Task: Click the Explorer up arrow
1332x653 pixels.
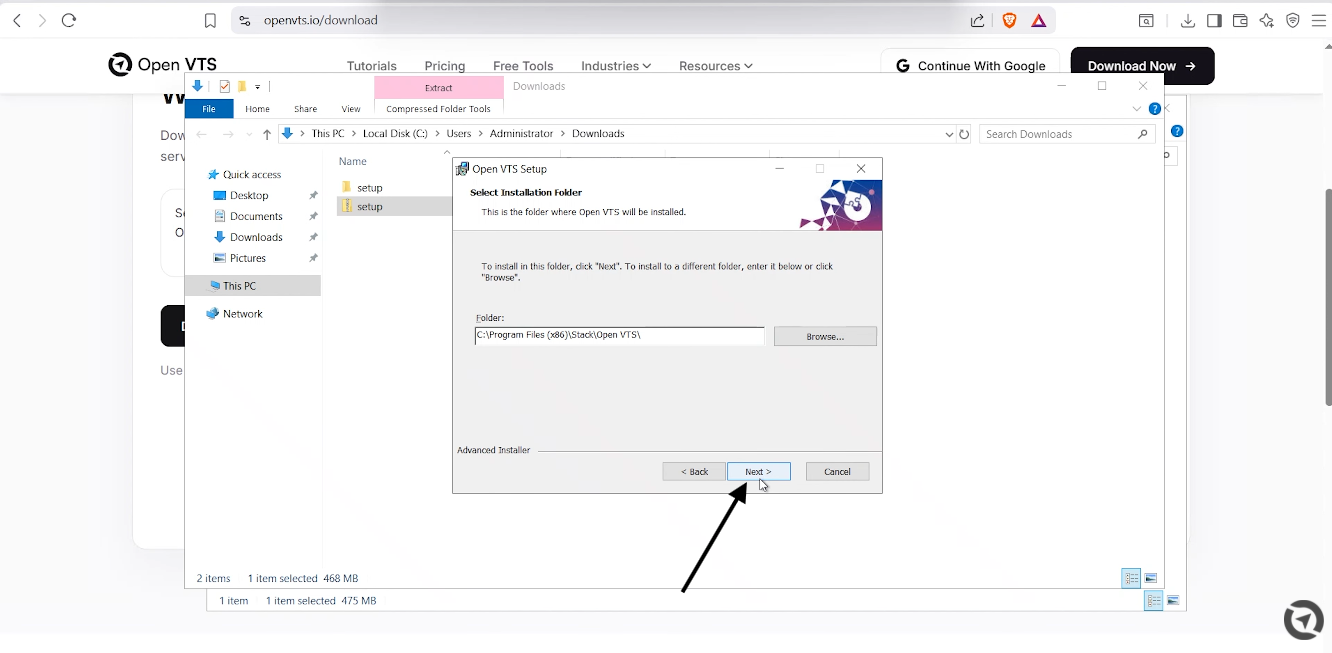Action: [267, 134]
